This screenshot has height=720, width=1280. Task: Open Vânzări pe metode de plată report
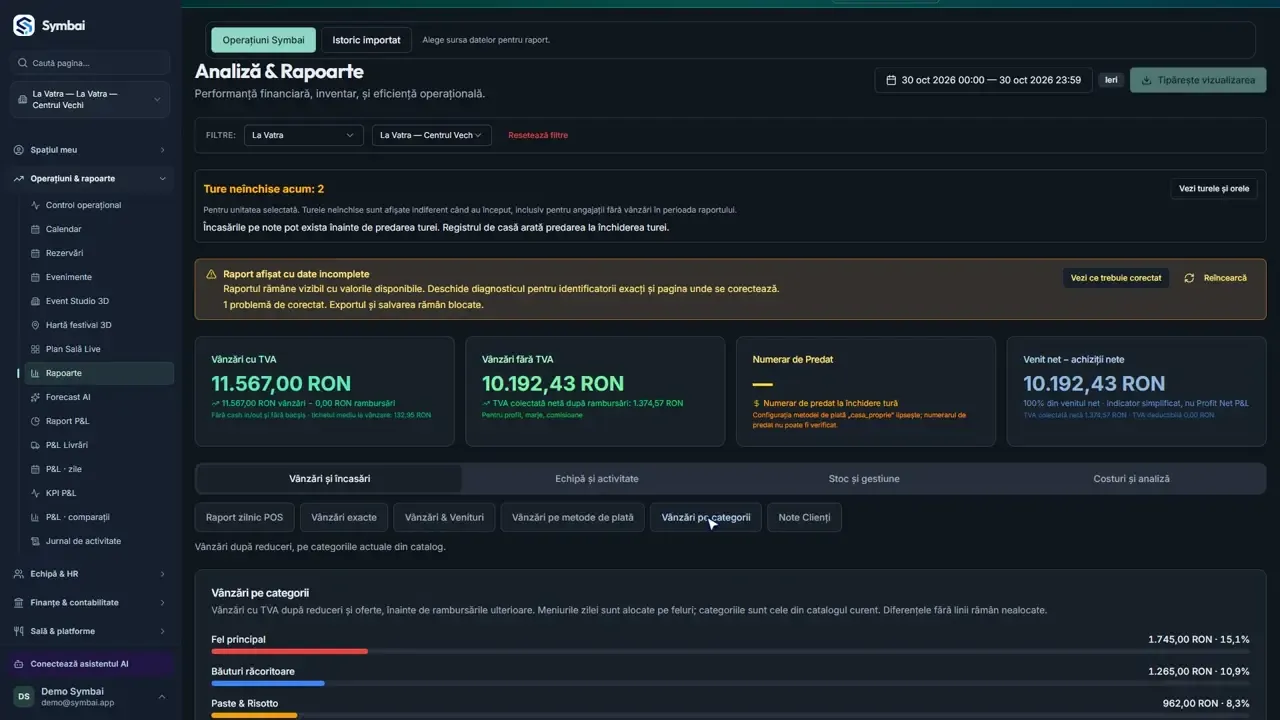tap(573, 517)
